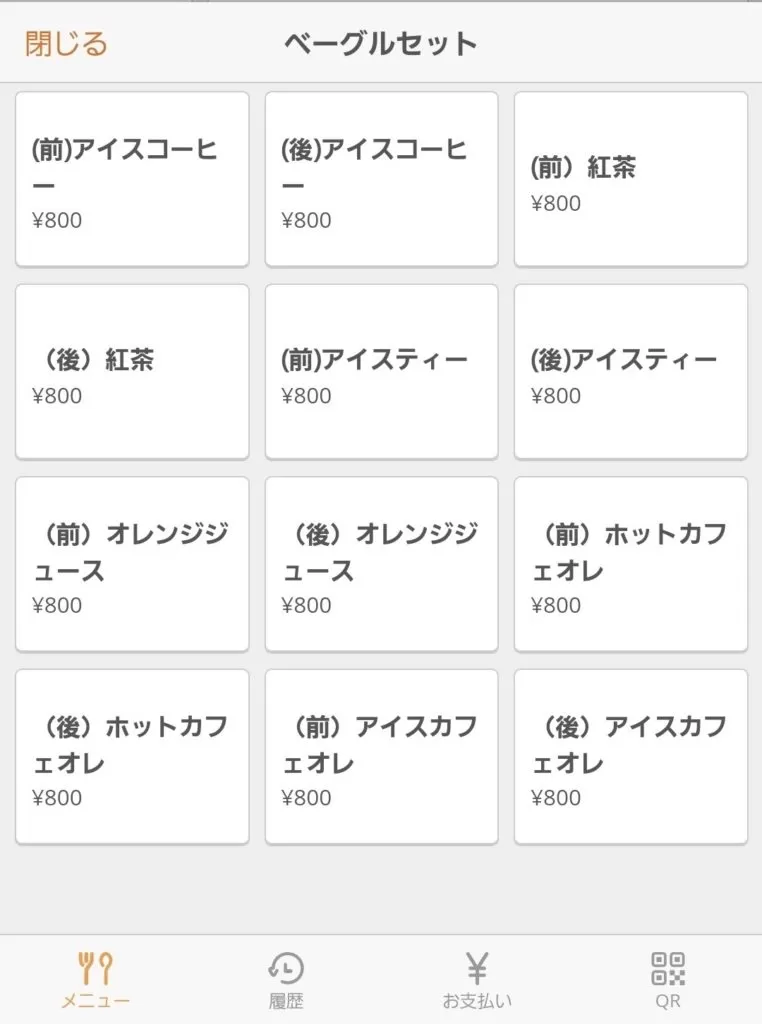762x1024 pixels.
Task: Open the history clock icon
Action: point(286,968)
